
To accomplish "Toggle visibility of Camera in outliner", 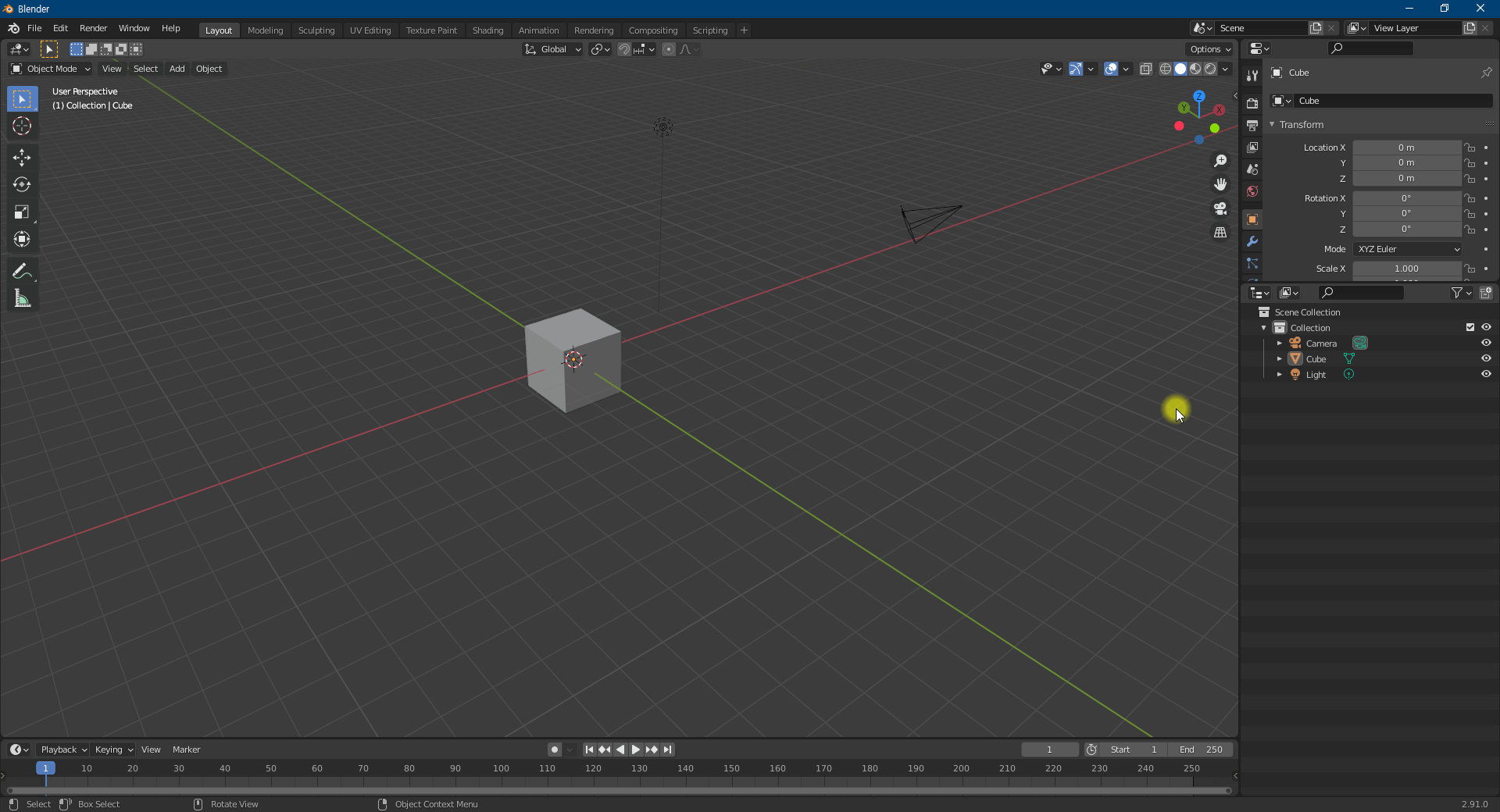I will [x=1486, y=343].
